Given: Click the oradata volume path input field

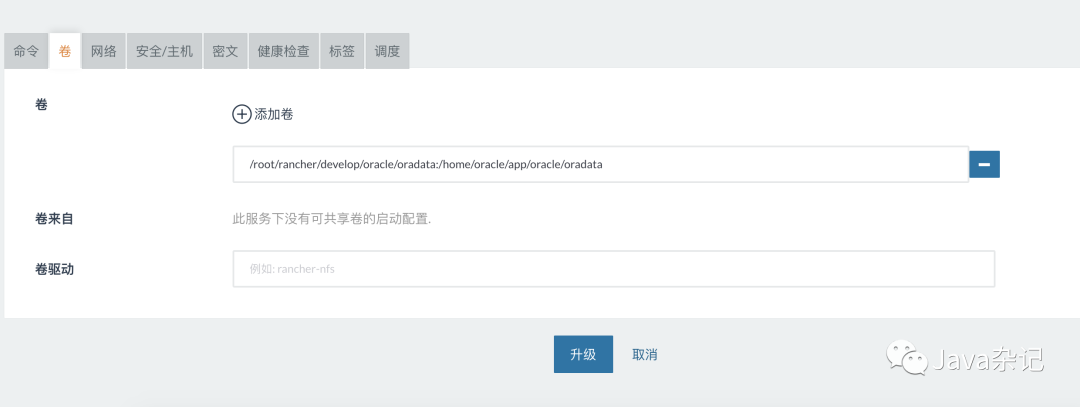Looking at the screenshot, I should click(x=601, y=165).
